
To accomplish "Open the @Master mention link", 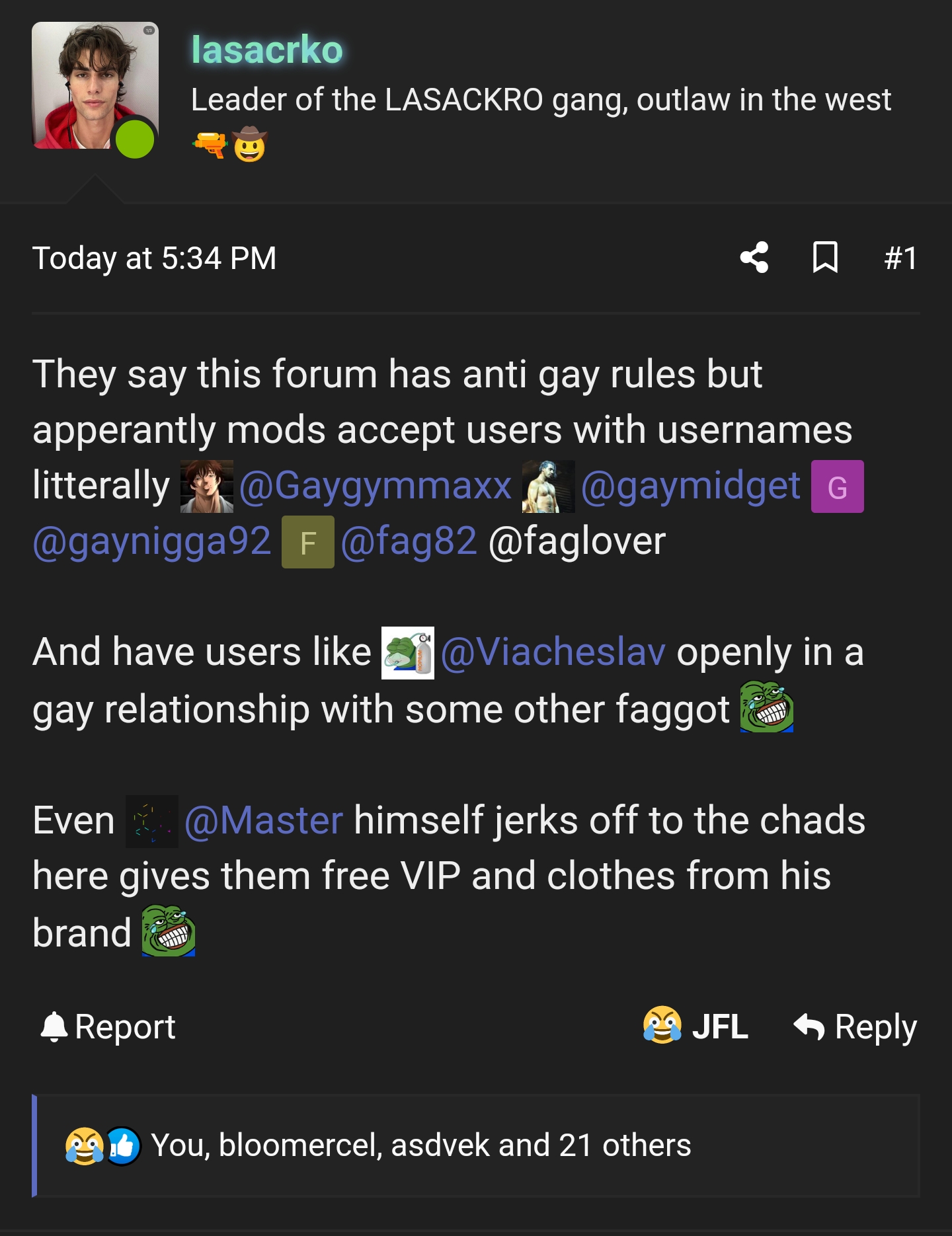I will click(x=263, y=821).
